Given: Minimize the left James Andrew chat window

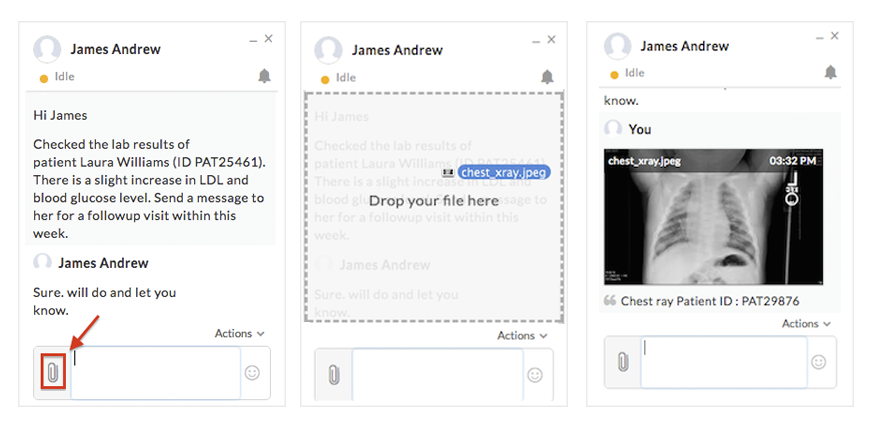Looking at the screenshot, I should click(x=253, y=39).
